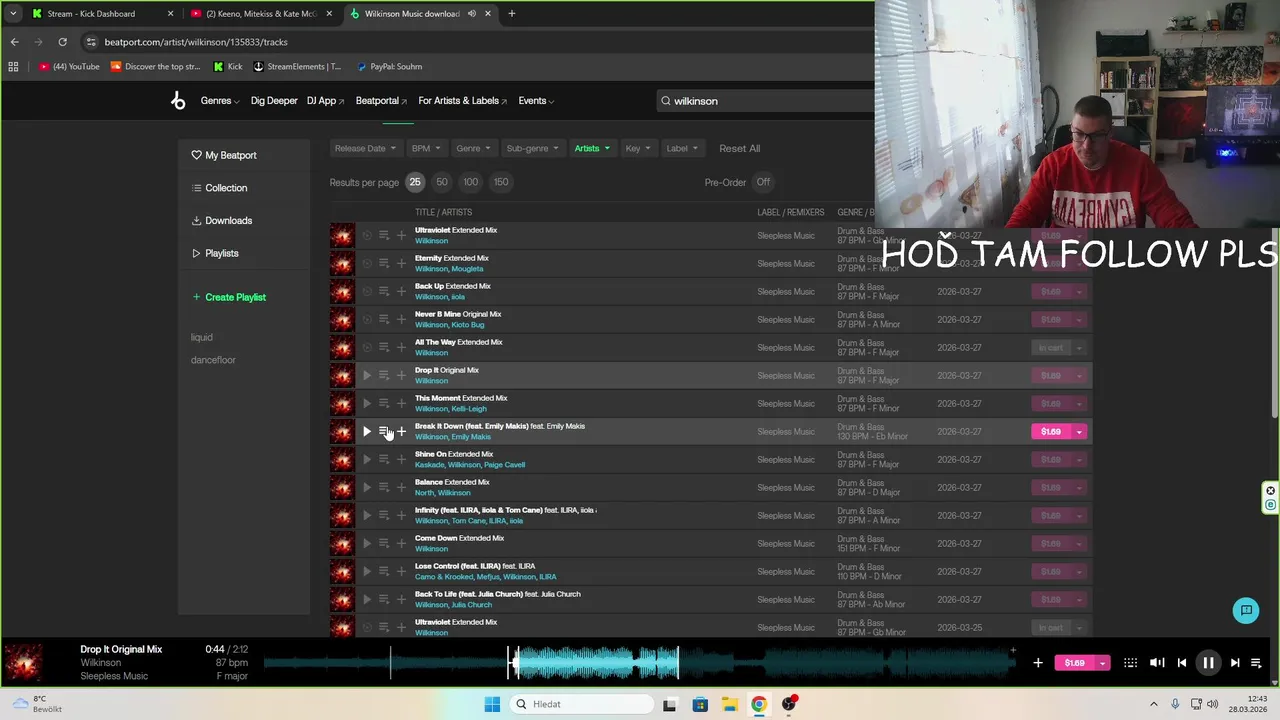
Task: Play the This Moment Extended Mix track
Action: click(x=367, y=404)
